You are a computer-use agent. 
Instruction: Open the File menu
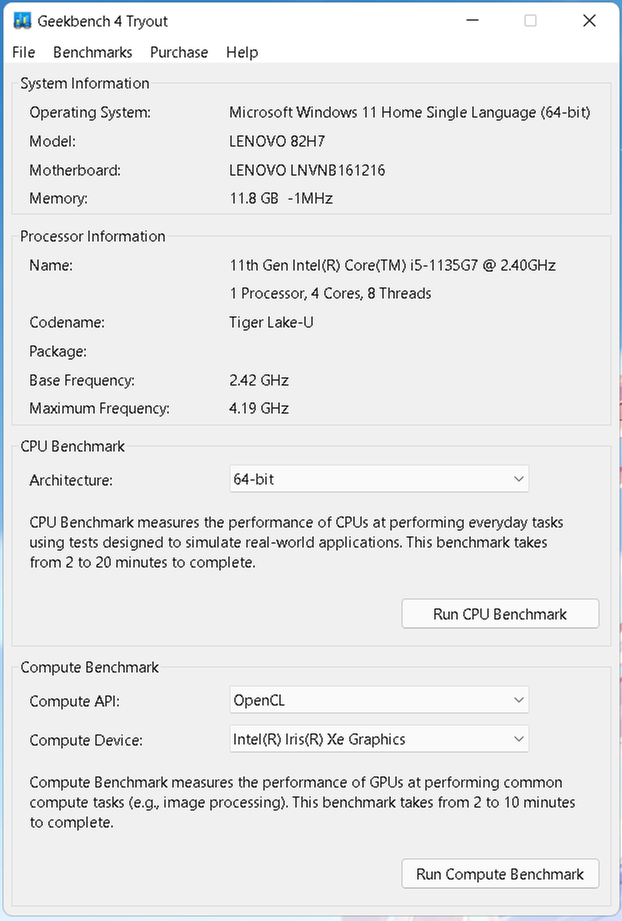(x=23, y=52)
